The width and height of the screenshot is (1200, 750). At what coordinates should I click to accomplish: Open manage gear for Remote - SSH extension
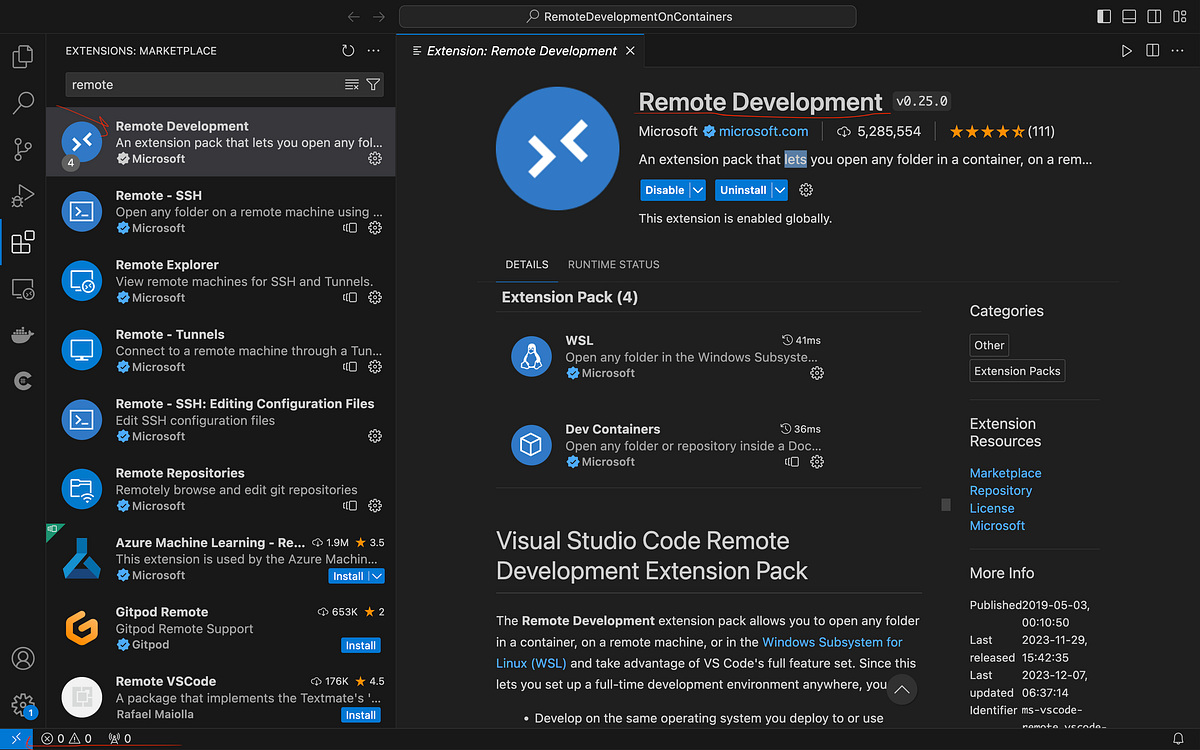(375, 228)
